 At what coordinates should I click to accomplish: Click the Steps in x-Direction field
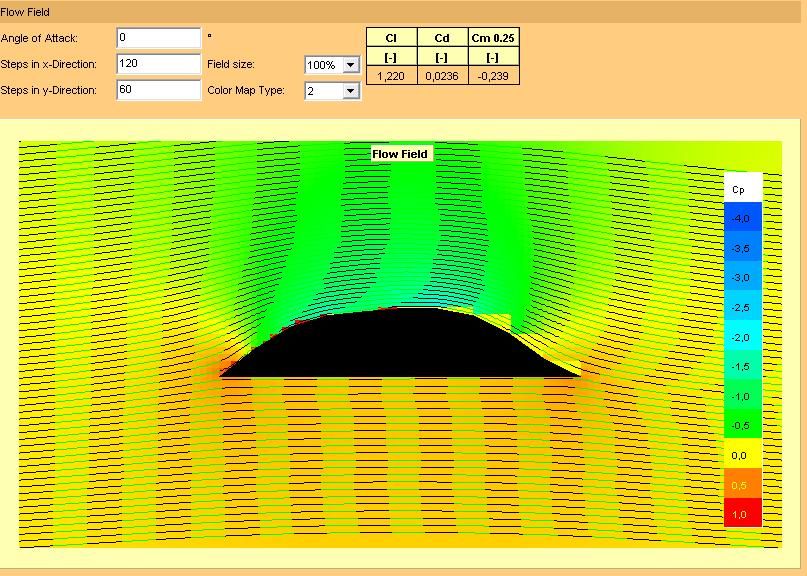pyautogui.click(x=158, y=64)
